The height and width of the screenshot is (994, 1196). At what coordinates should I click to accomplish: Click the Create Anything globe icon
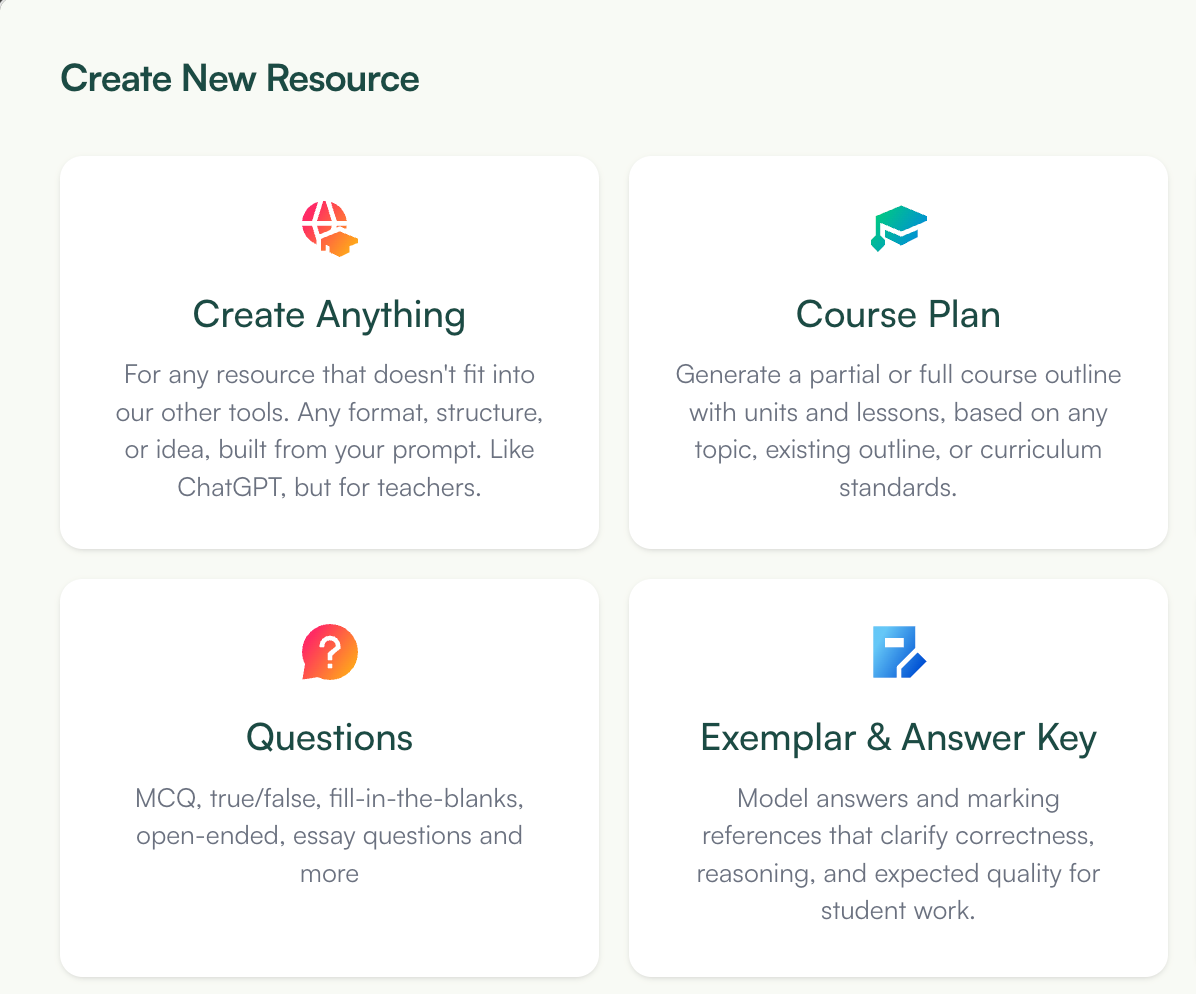pyautogui.click(x=329, y=228)
